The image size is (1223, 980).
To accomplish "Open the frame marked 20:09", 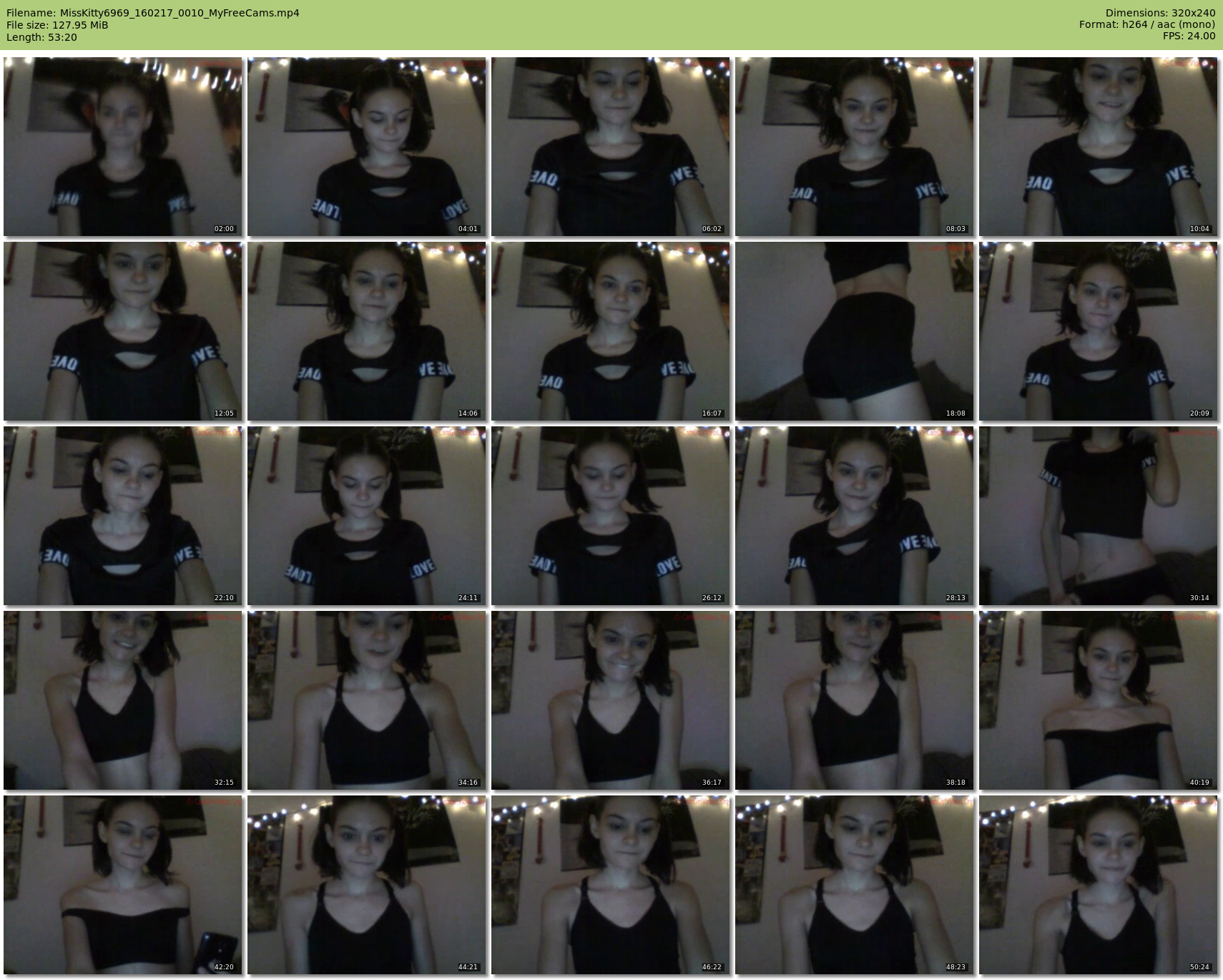I will (x=1099, y=331).
